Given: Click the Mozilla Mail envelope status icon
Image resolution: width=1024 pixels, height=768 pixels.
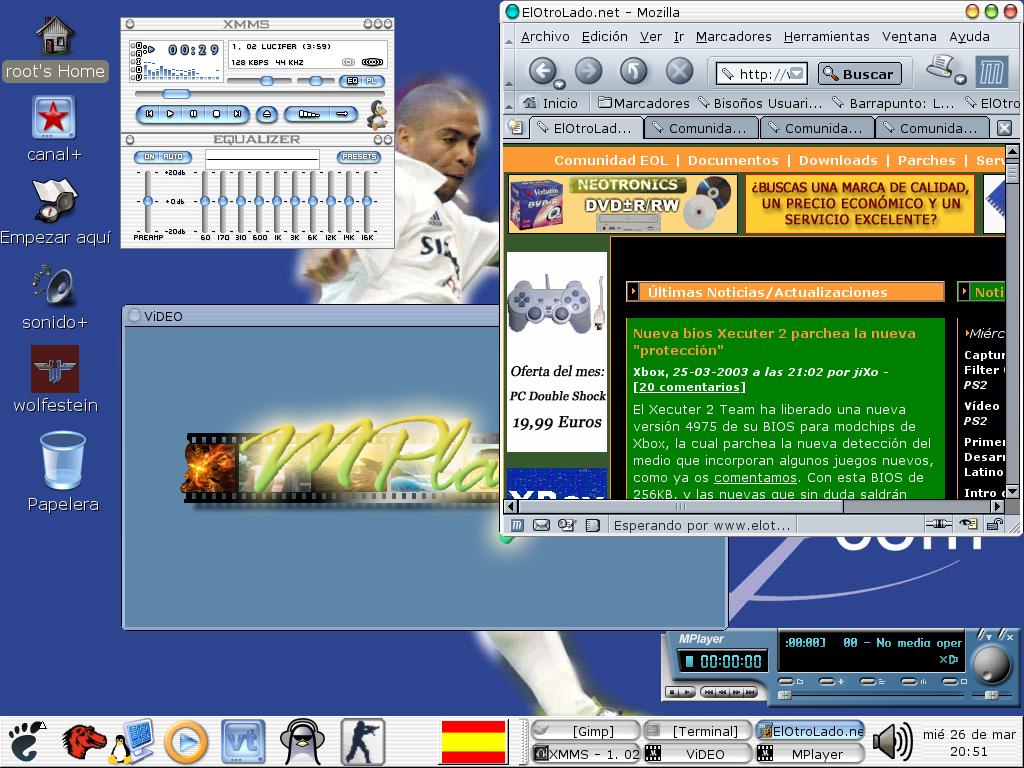Looking at the screenshot, I should (x=541, y=525).
